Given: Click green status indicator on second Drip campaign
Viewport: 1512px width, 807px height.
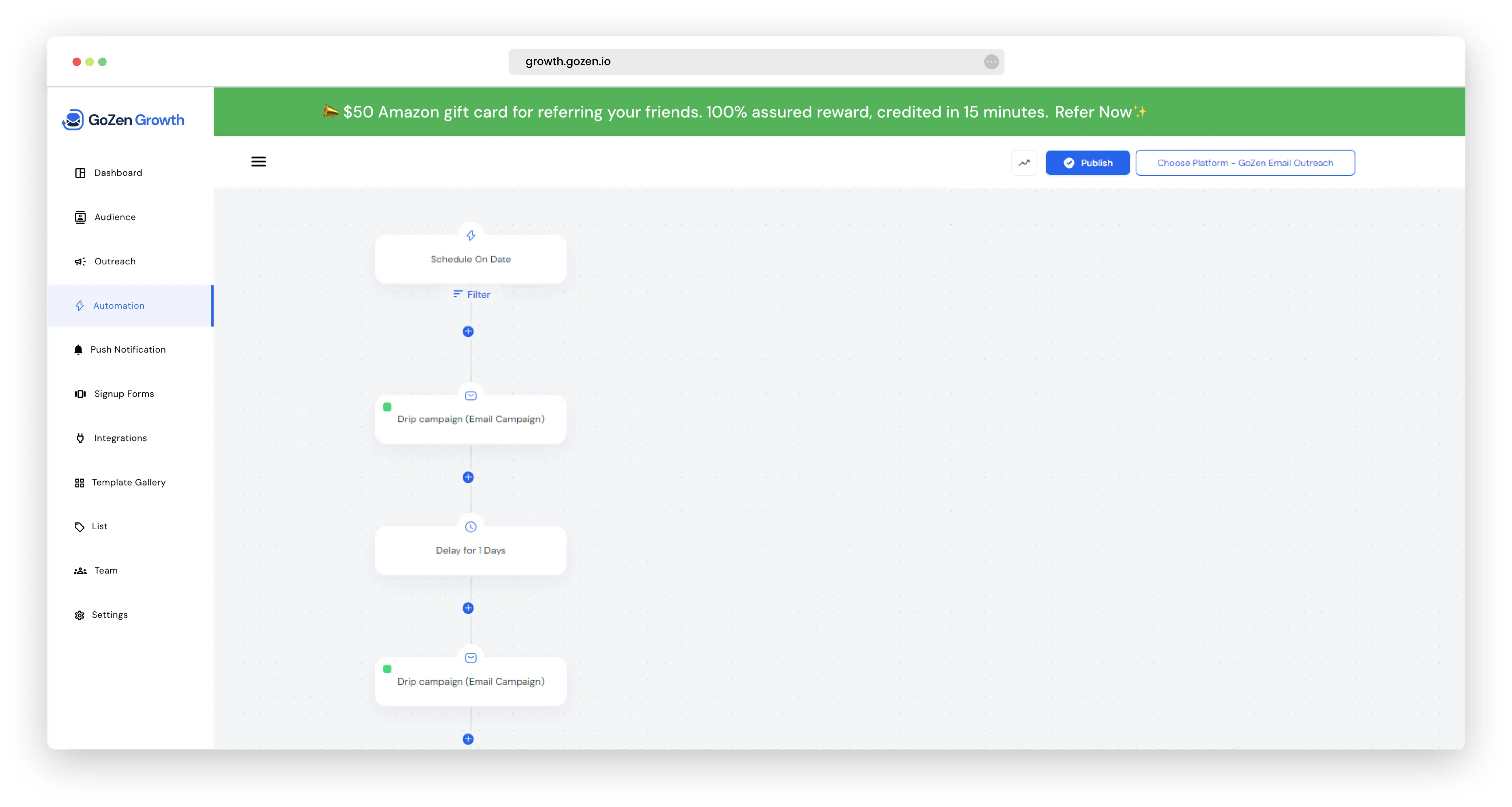Looking at the screenshot, I should tap(387, 668).
